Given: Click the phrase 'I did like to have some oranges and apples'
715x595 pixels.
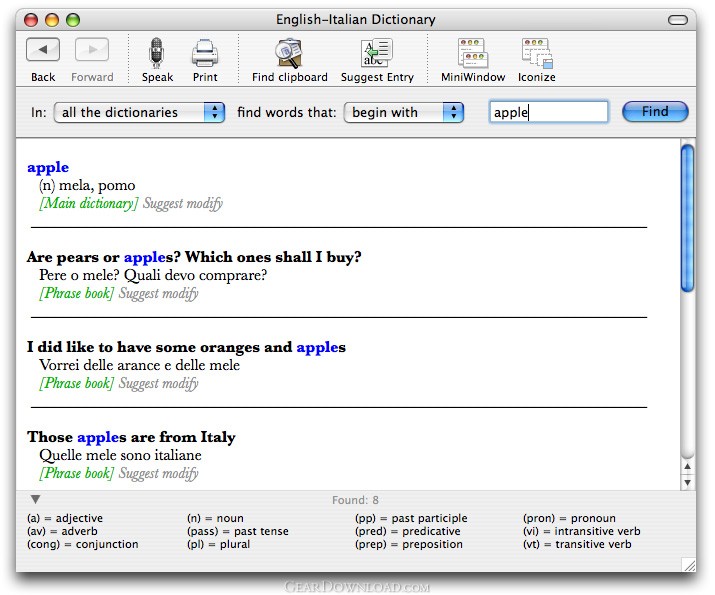Looking at the screenshot, I should (x=186, y=347).
